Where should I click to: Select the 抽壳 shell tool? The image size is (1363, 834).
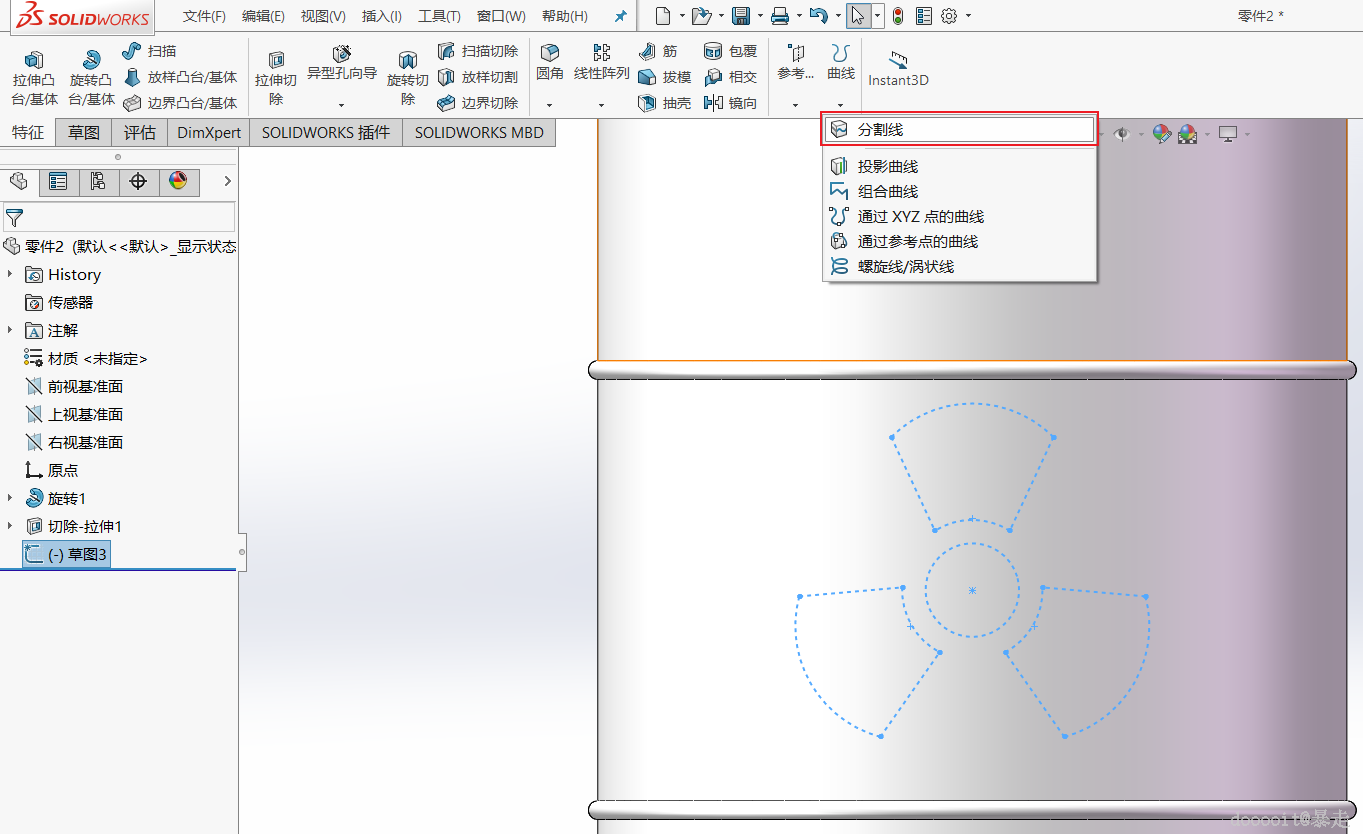pyautogui.click(x=664, y=103)
